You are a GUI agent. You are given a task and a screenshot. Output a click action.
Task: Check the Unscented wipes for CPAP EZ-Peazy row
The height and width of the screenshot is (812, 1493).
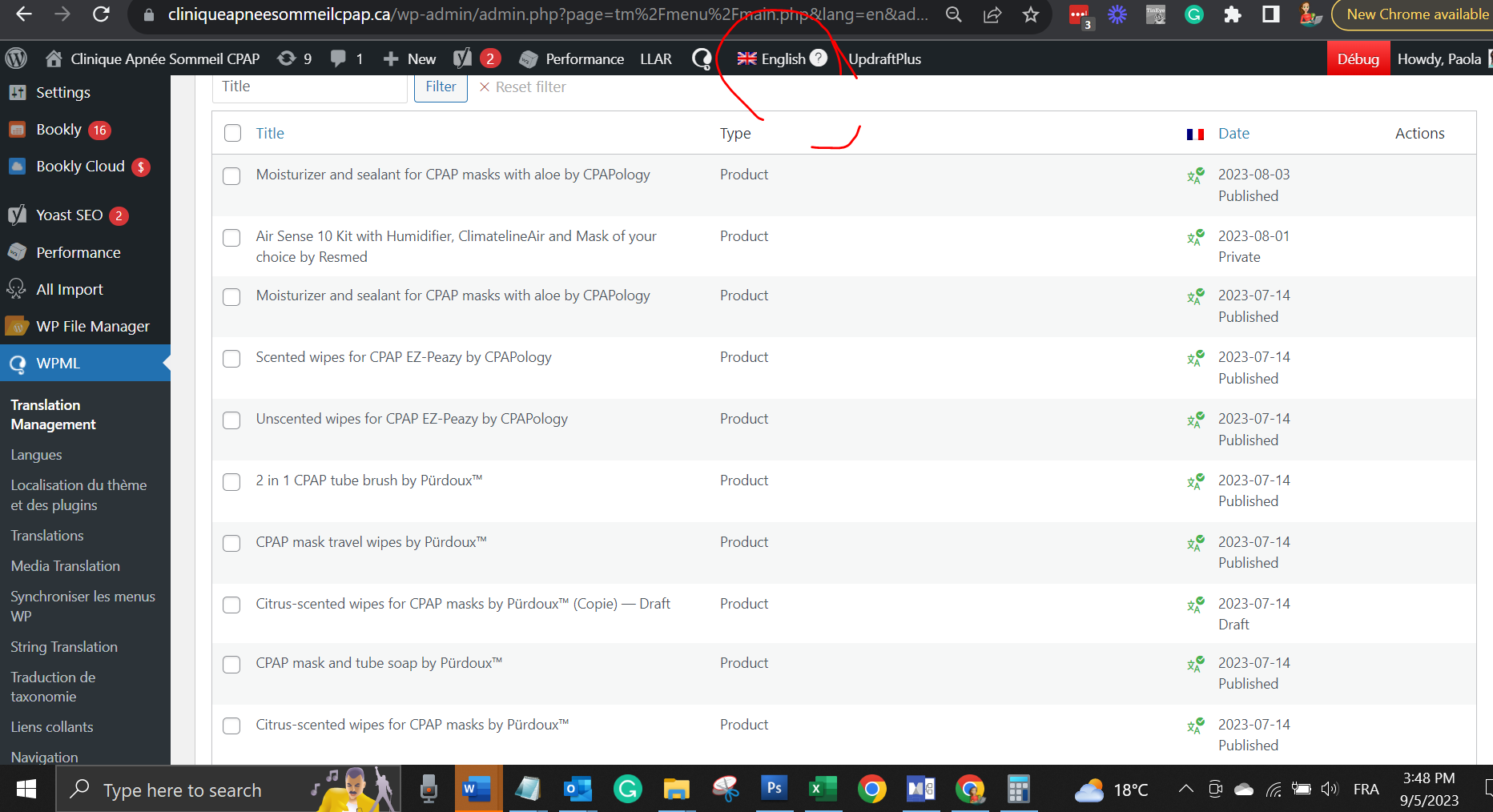(231, 420)
